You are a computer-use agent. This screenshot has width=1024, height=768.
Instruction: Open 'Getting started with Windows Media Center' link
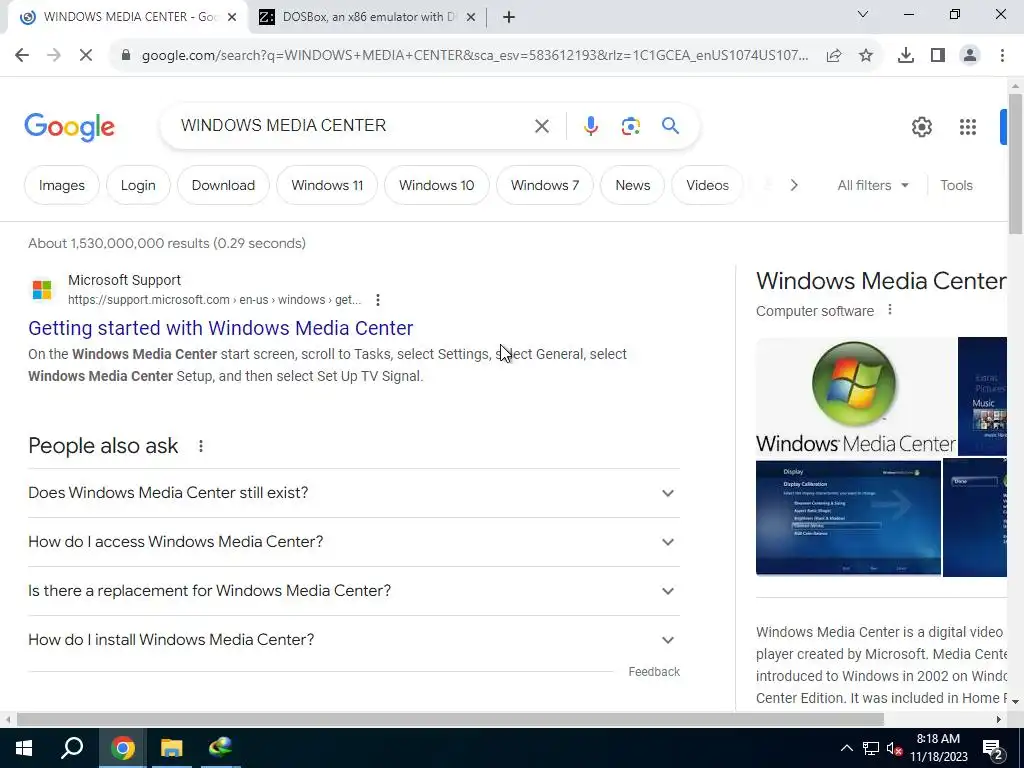coord(221,328)
